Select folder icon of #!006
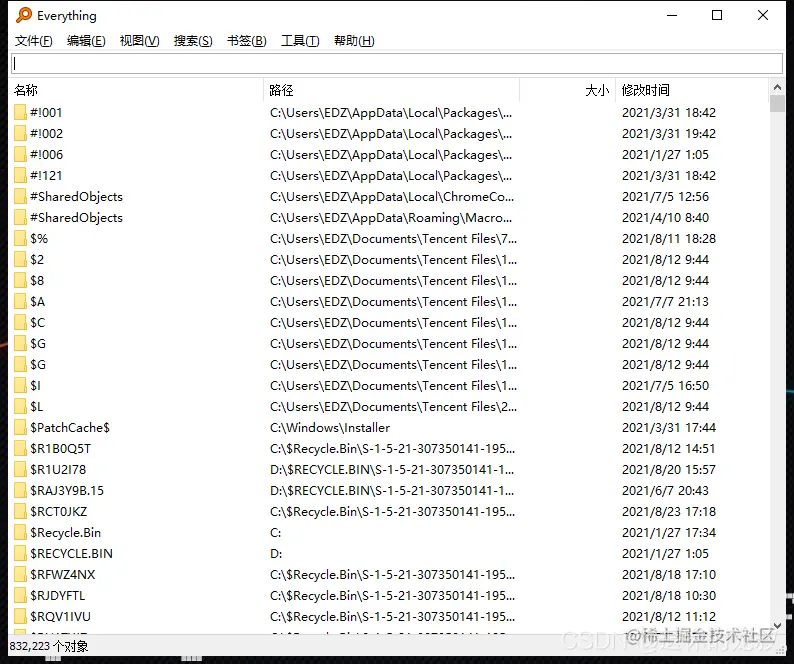Viewport: 794px width, 664px height. click(20, 154)
